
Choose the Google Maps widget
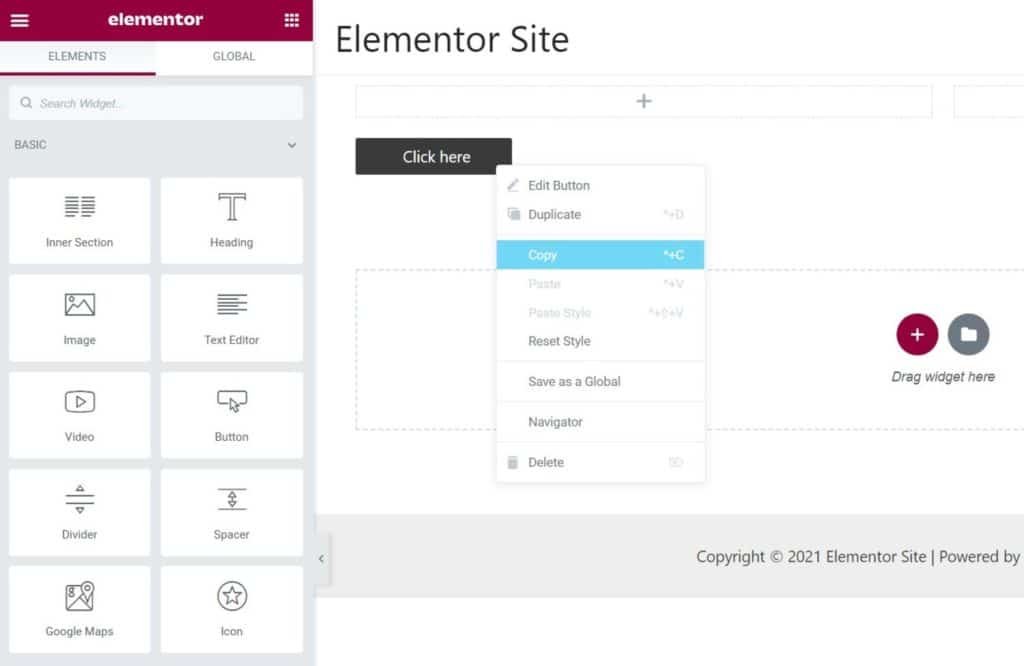[80, 610]
